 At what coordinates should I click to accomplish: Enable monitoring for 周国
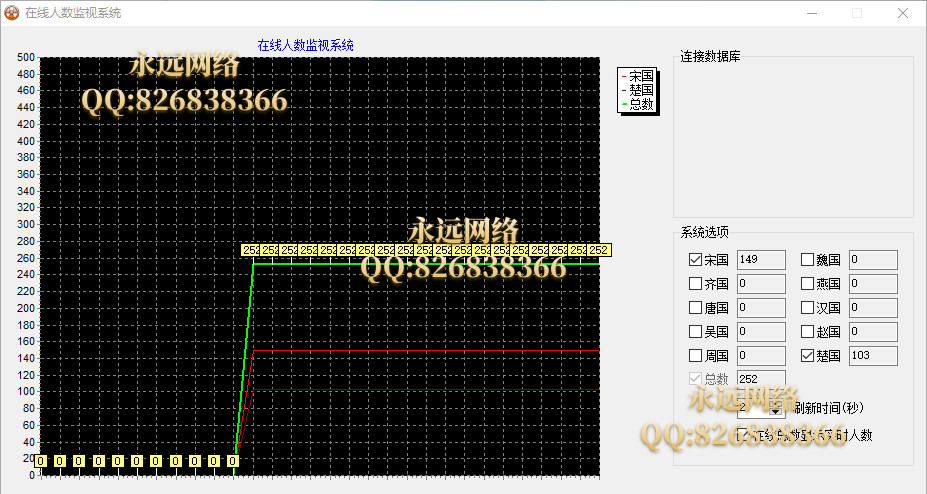(x=696, y=356)
